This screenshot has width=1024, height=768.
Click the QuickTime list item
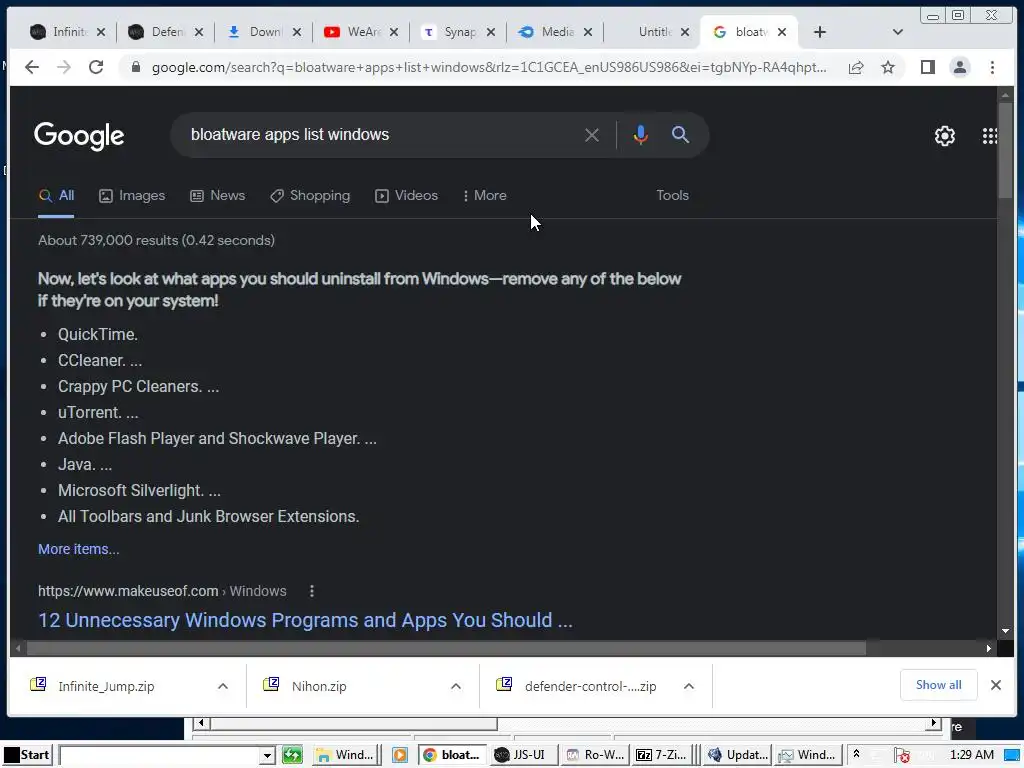click(98, 334)
